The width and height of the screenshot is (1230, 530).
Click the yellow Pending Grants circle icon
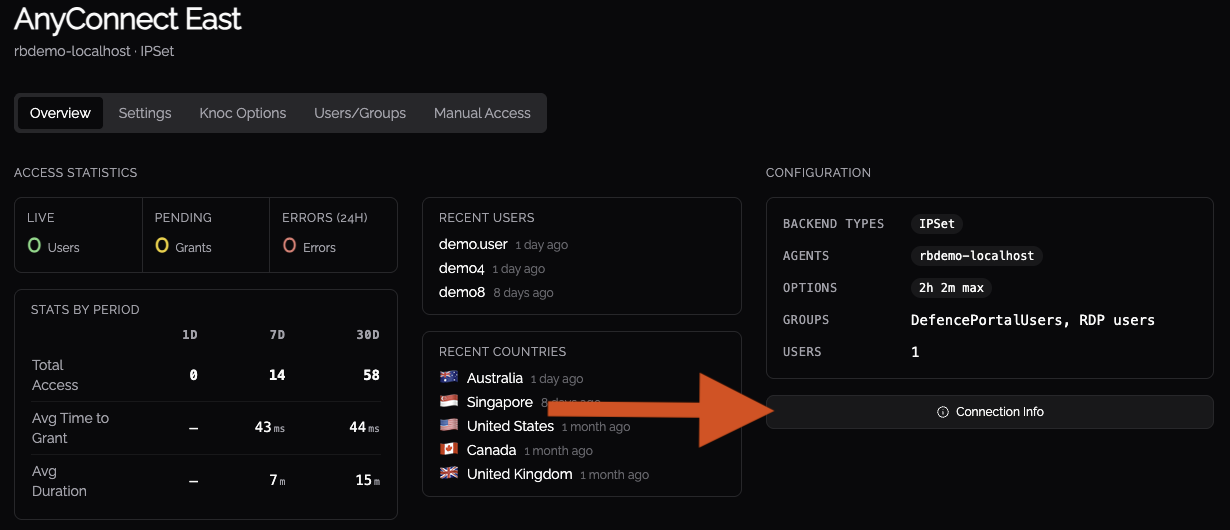click(x=162, y=246)
